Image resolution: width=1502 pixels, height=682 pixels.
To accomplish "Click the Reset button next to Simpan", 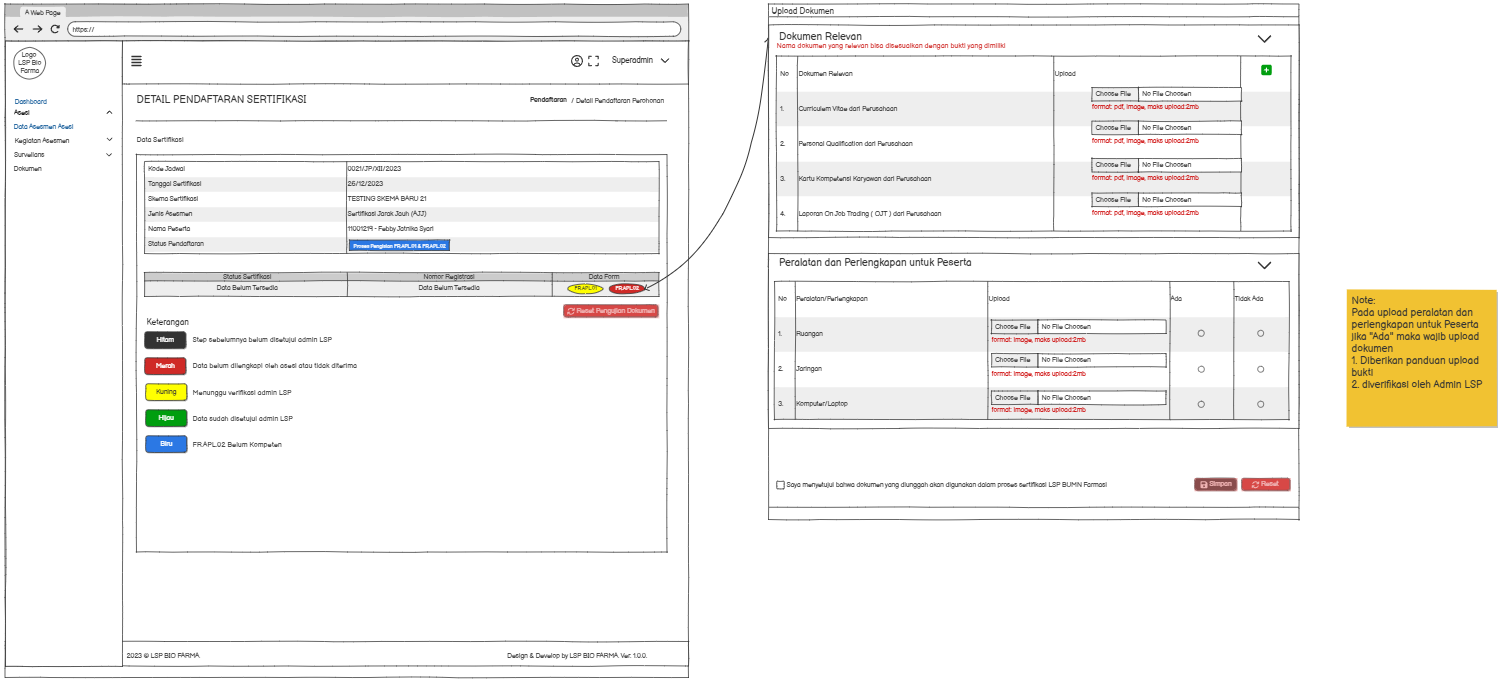I will point(1266,484).
